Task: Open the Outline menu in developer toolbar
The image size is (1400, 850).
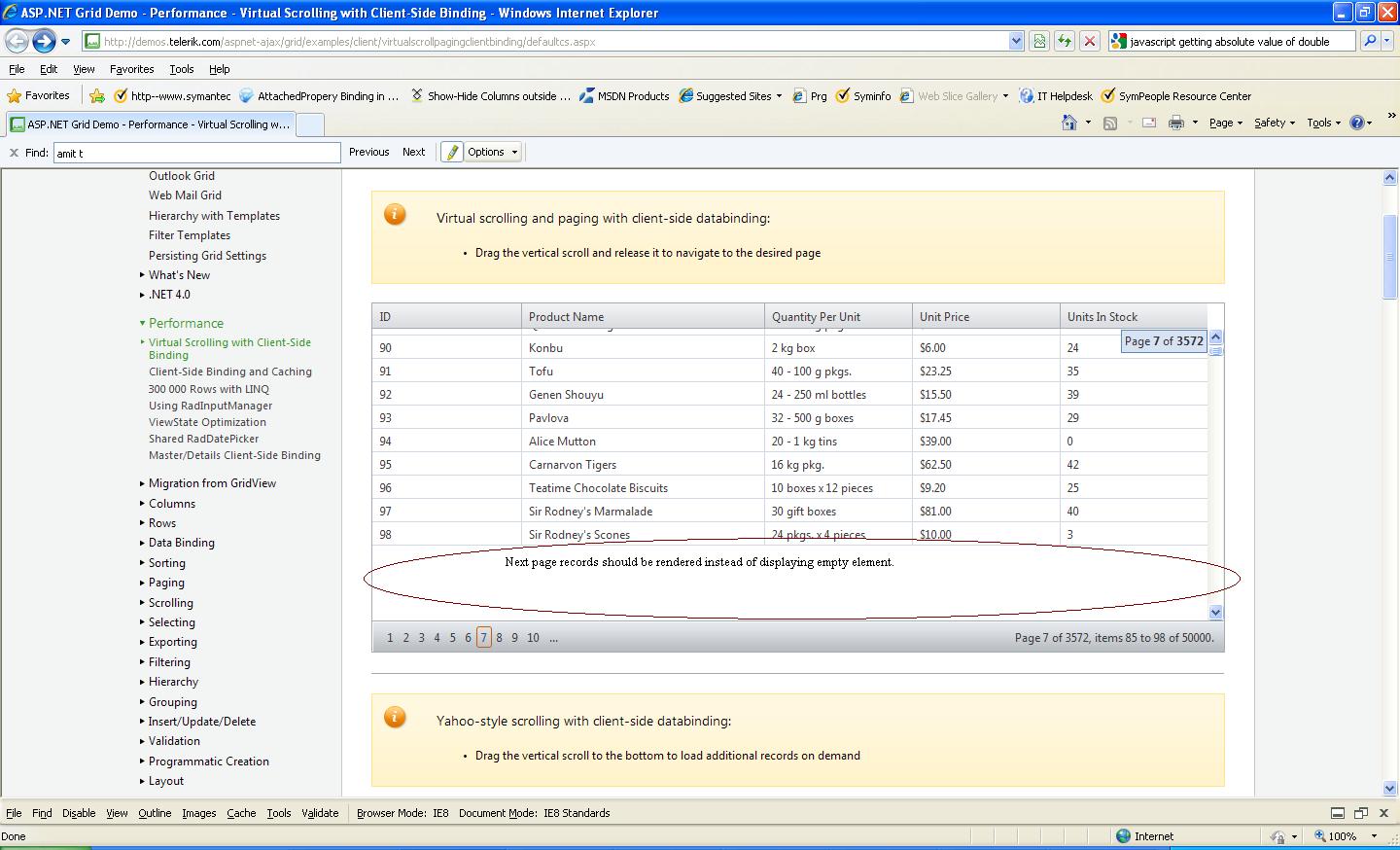Action: coord(155,813)
